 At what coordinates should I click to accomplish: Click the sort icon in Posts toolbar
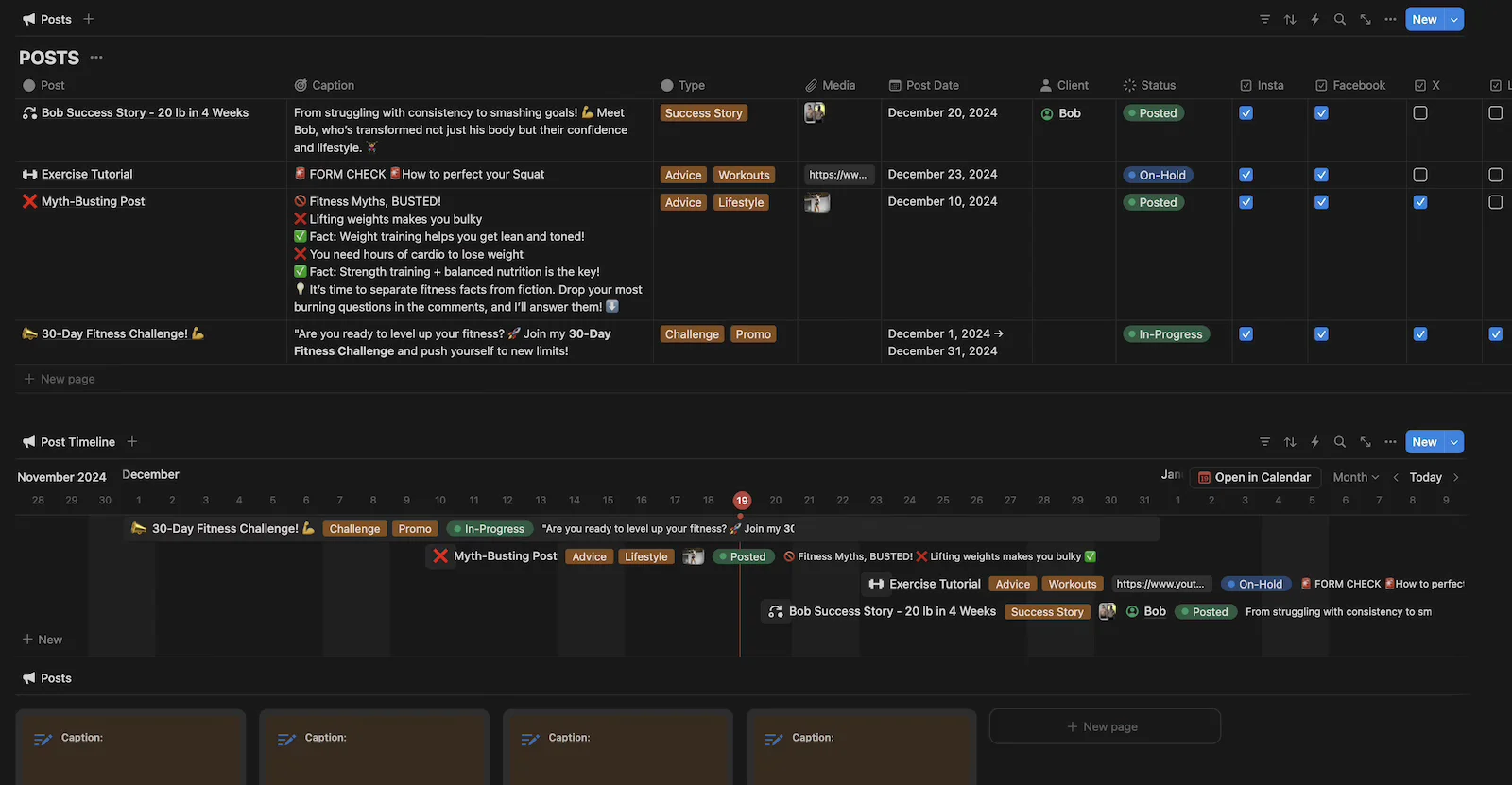click(1290, 19)
